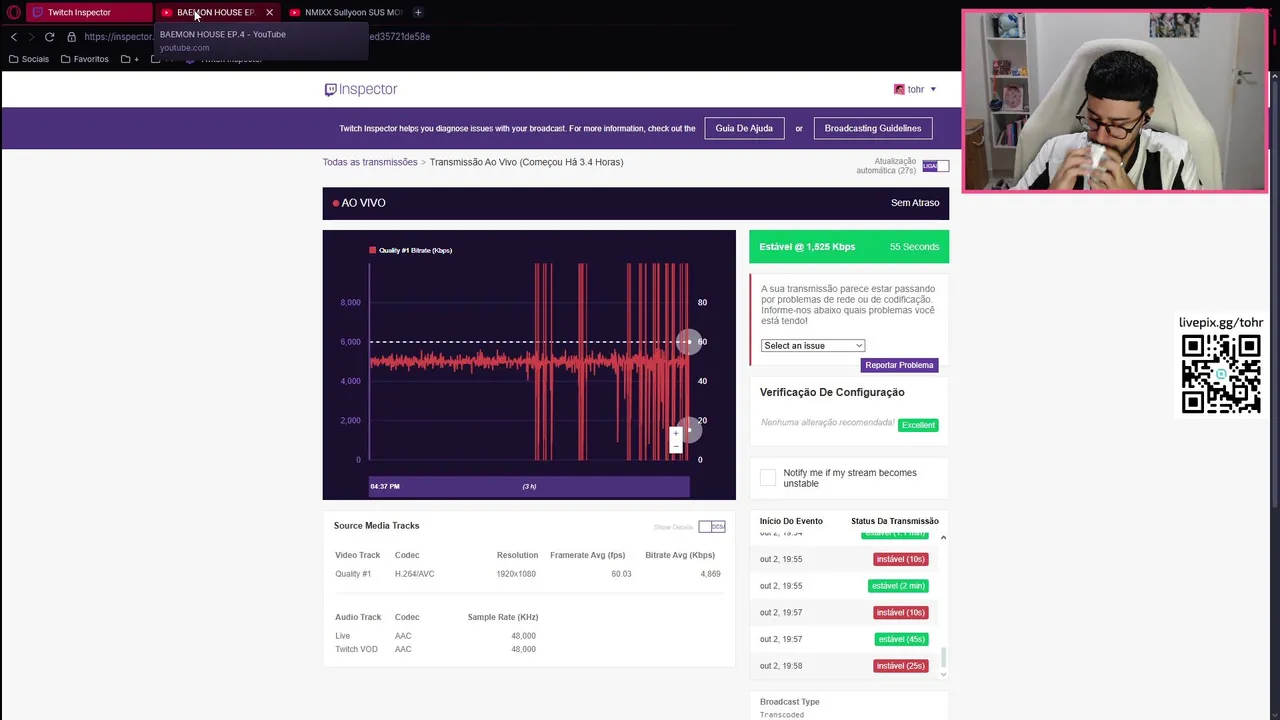Toggle the Show Details switch in Source Media Tracks
This screenshot has height=720, width=1280.
712,527
